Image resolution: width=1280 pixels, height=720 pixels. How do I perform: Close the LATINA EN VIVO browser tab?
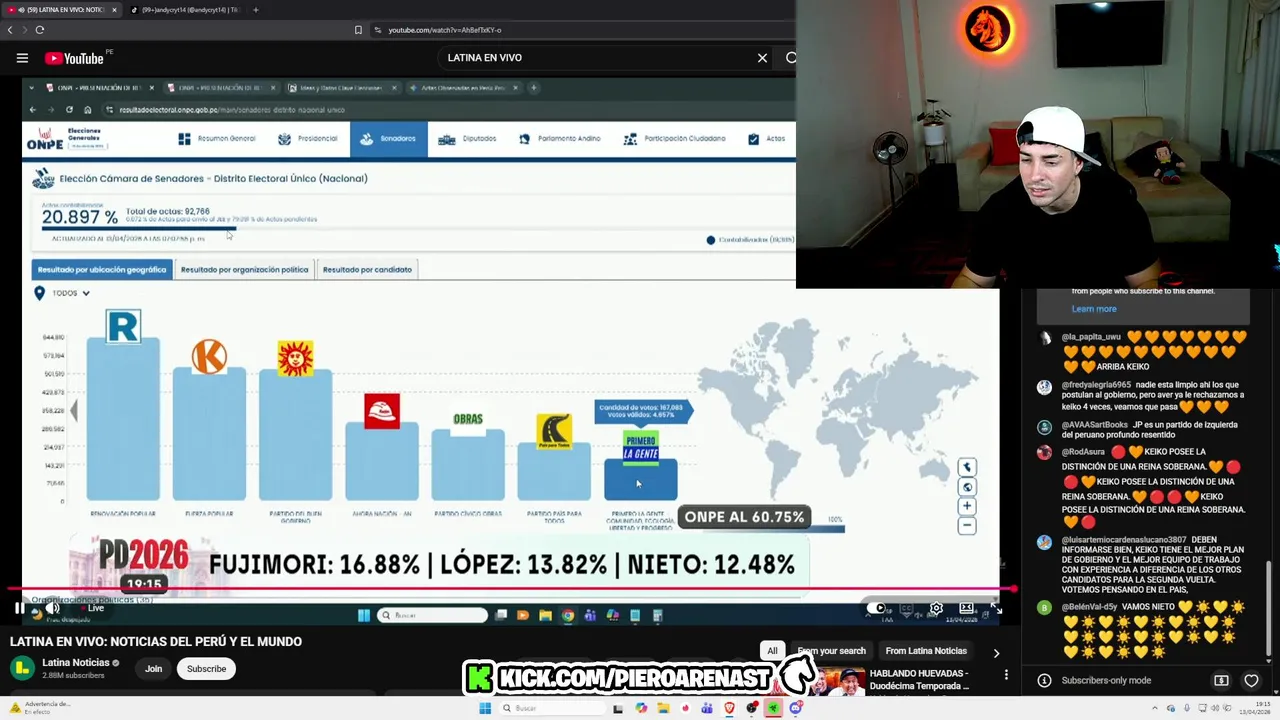pos(114,10)
